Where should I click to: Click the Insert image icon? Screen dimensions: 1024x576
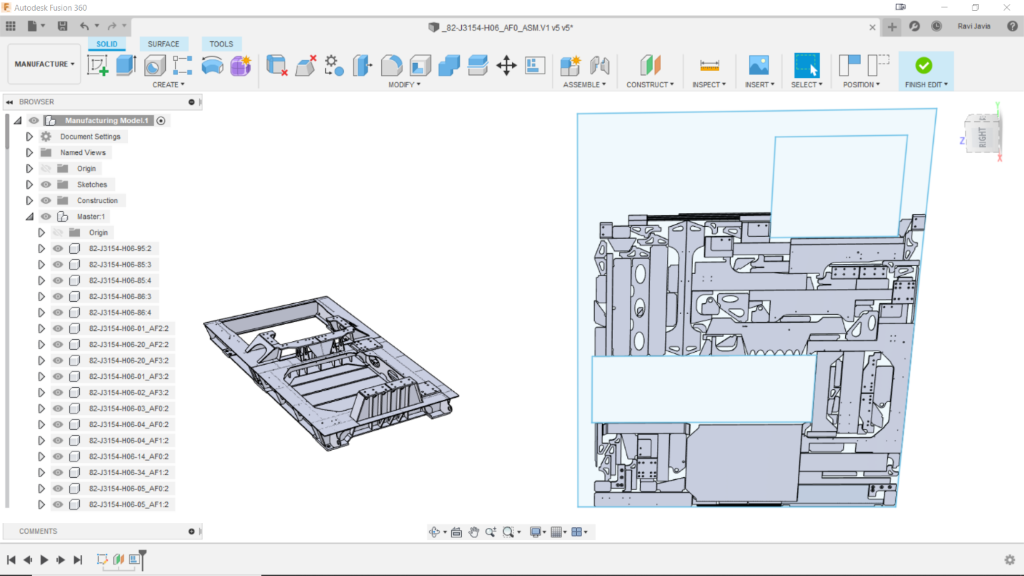tap(758, 65)
